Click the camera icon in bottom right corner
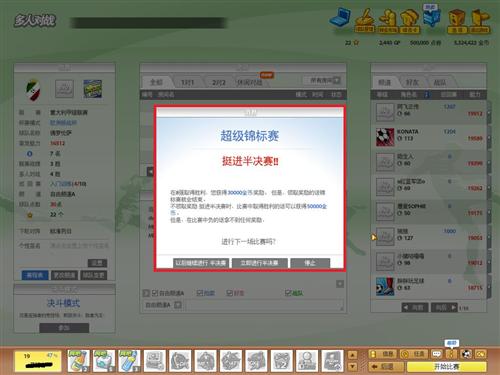The width and height of the screenshot is (500, 375). 480,354
